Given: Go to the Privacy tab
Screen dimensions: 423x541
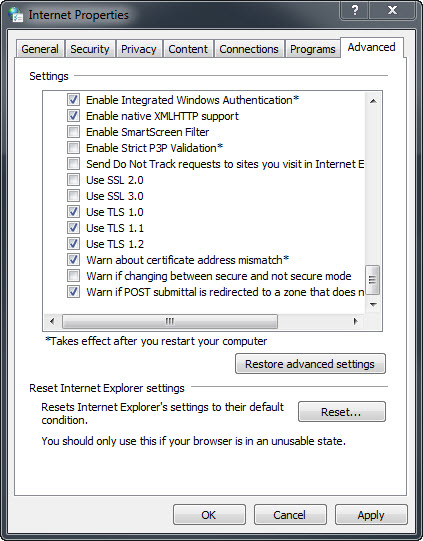Looking at the screenshot, I should pos(139,49).
